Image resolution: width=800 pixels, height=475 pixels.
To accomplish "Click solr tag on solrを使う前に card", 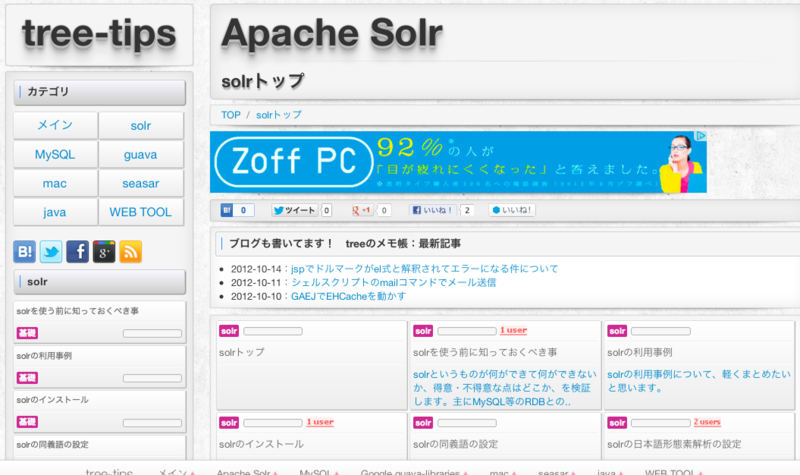I will coord(423,331).
